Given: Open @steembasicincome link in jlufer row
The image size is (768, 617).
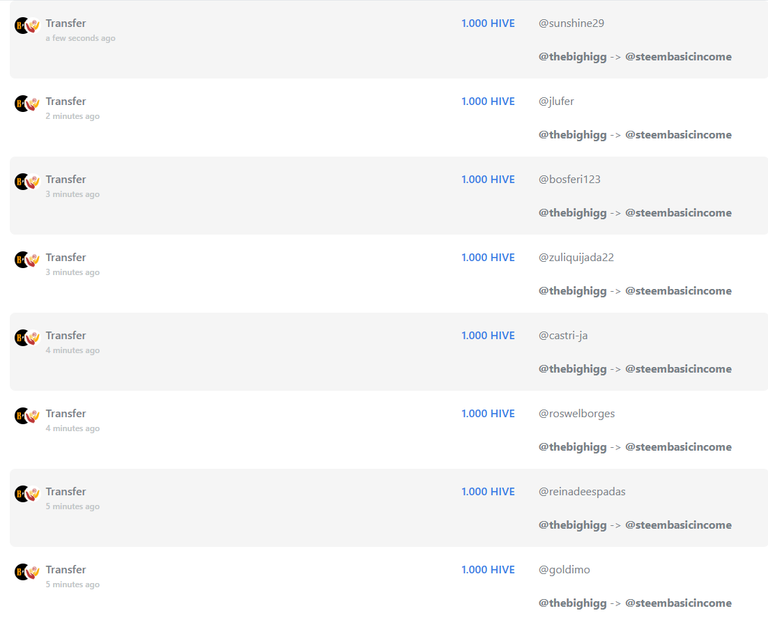Looking at the screenshot, I should [678, 135].
